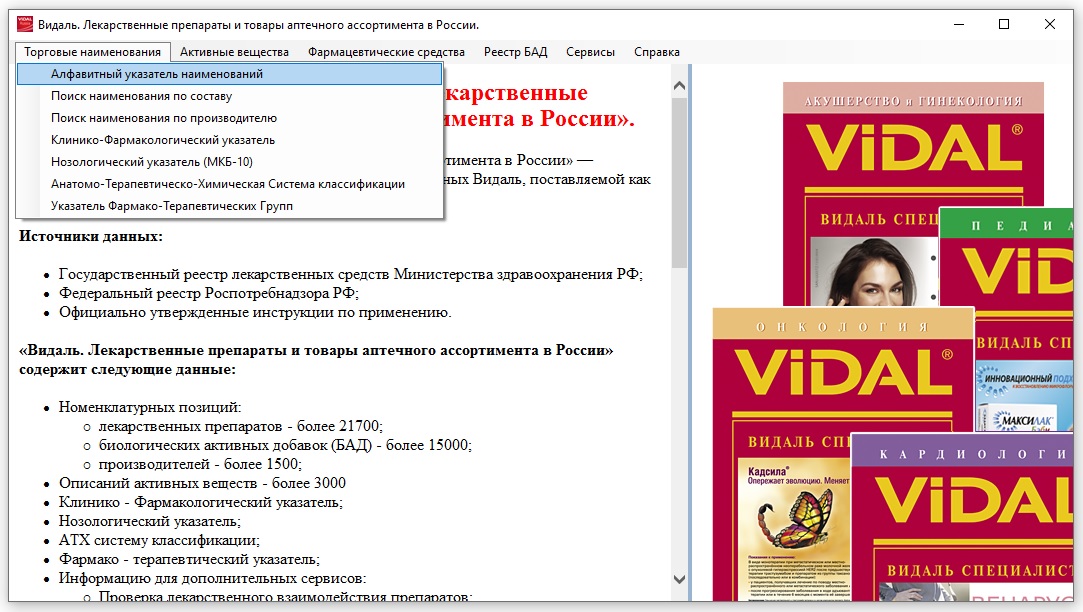
Task: Choose Нозологический указатель (МКБ-10)
Action: pos(152,162)
